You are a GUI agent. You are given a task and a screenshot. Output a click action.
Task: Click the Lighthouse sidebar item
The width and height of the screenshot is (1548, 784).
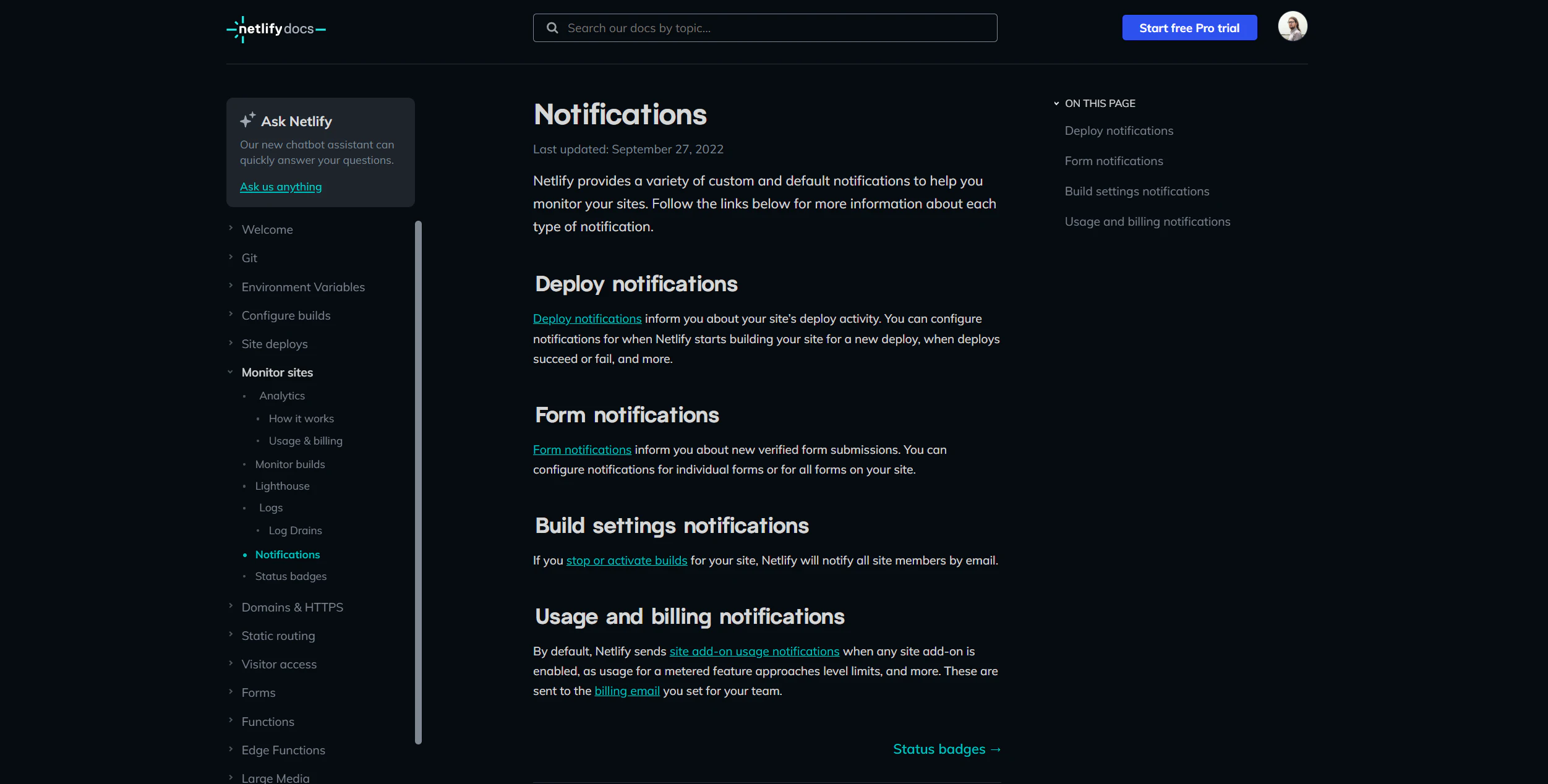click(283, 486)
